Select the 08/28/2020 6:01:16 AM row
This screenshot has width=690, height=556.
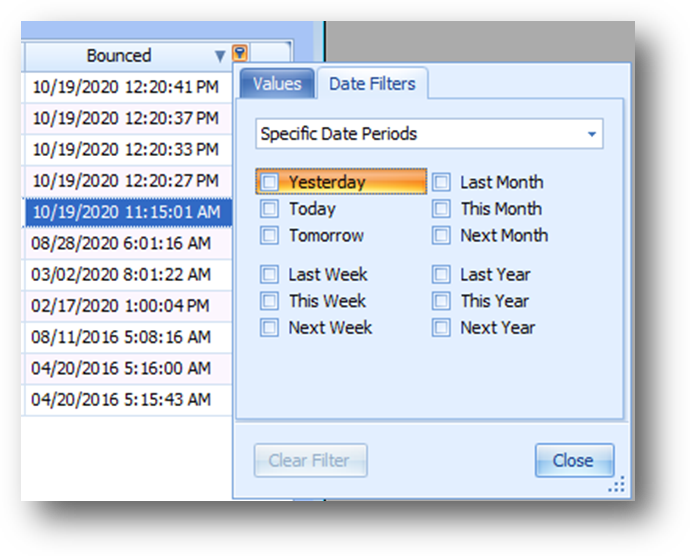click(128, 243)
